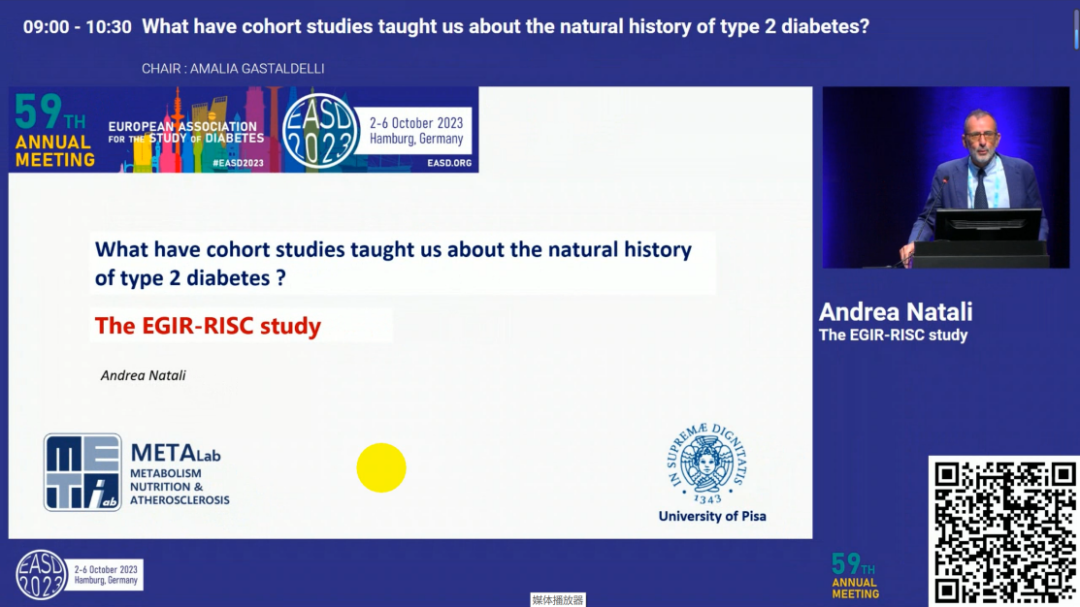Click the EASD.ORG link in banner
Screen dimensions: 1080x607
coord(449,163)
